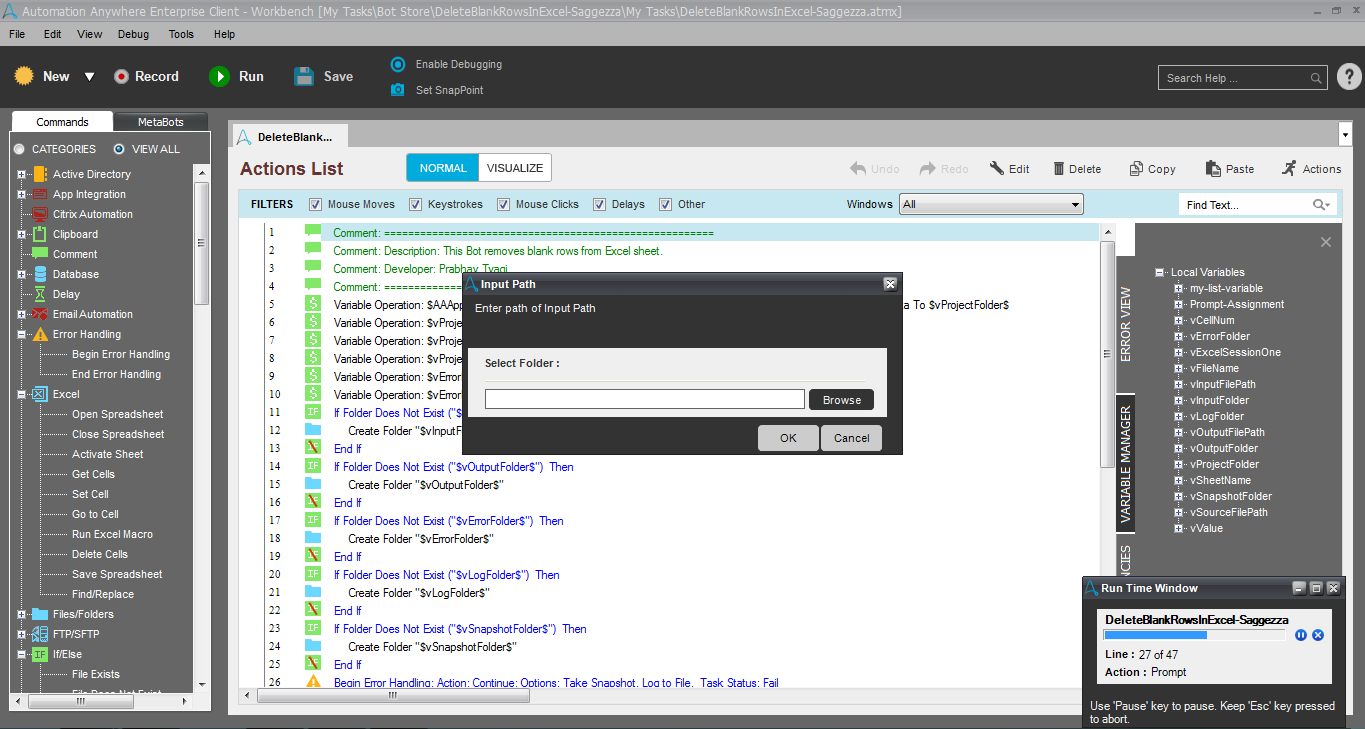Select the Delay hourglass command icon
The width and height of the screenshot is (1365, 729).
pos(40,294)
